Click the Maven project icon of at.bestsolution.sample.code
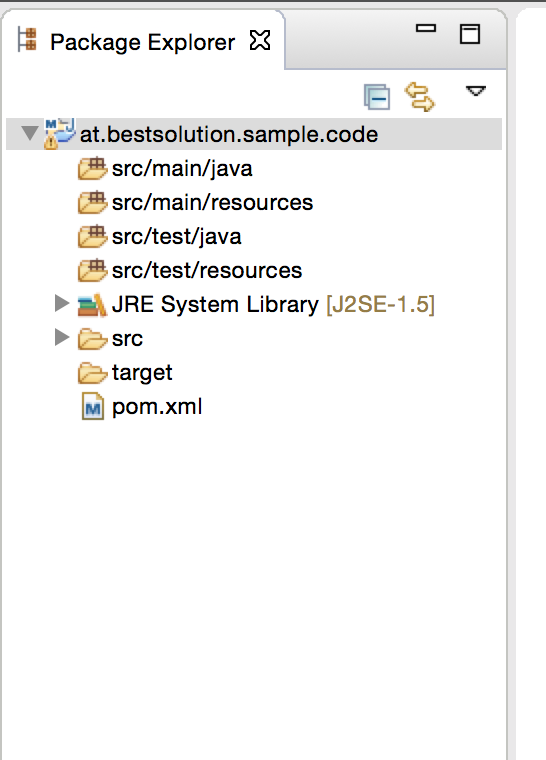This screenshot has height=760, width=546. click(59, 133)
